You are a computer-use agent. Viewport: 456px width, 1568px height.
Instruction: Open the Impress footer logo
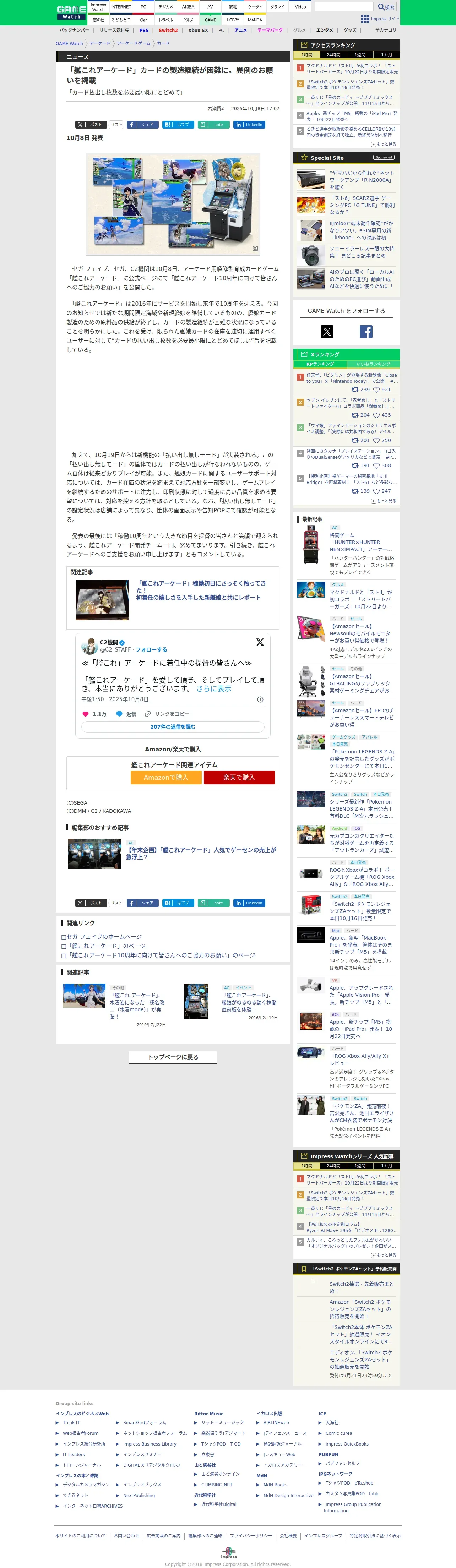228,1552
